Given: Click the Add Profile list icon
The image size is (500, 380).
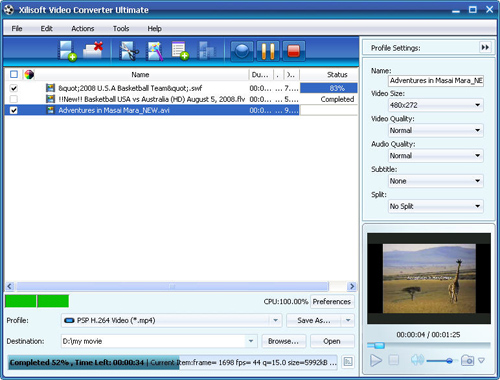Looking at the screenshot, I should coord(180,51).
